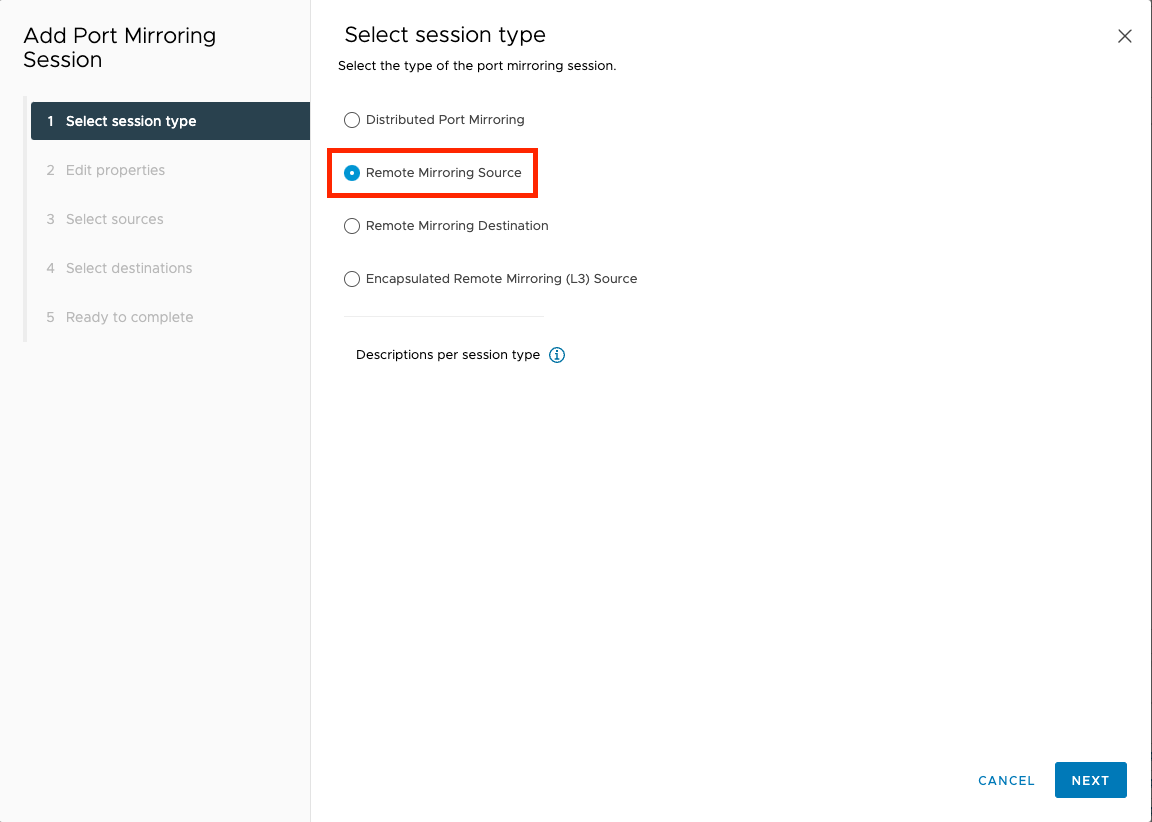This screenshot has width=1152, height=822.
Task: Choose the Remote Mirroring Destination radio button
Action: tap(352, 226)
